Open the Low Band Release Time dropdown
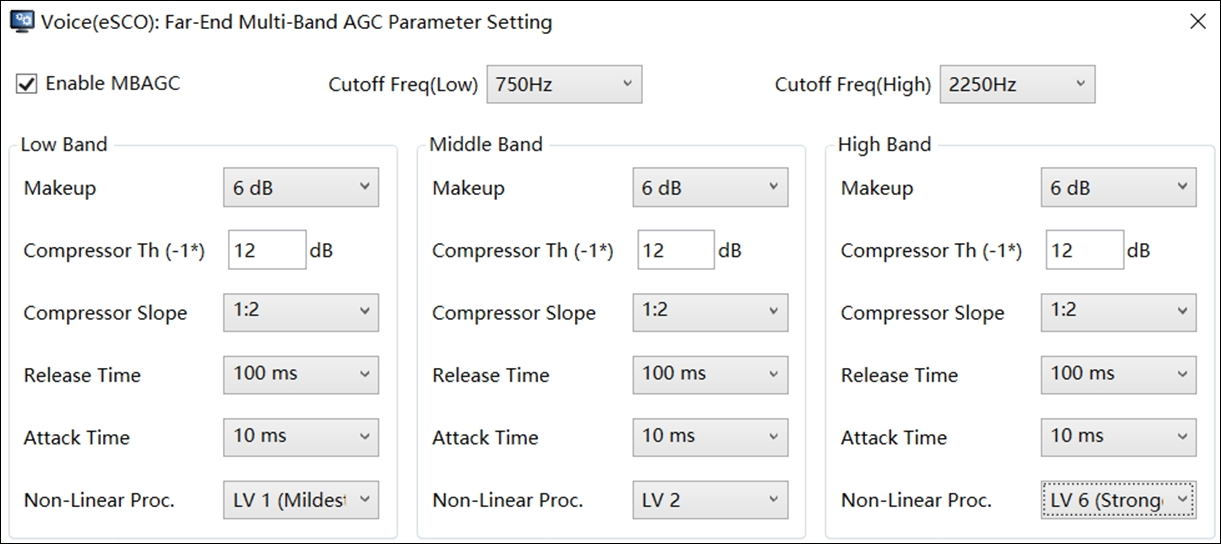The height and width of the screenshot is (544, 1221). (x=300, y=375)
